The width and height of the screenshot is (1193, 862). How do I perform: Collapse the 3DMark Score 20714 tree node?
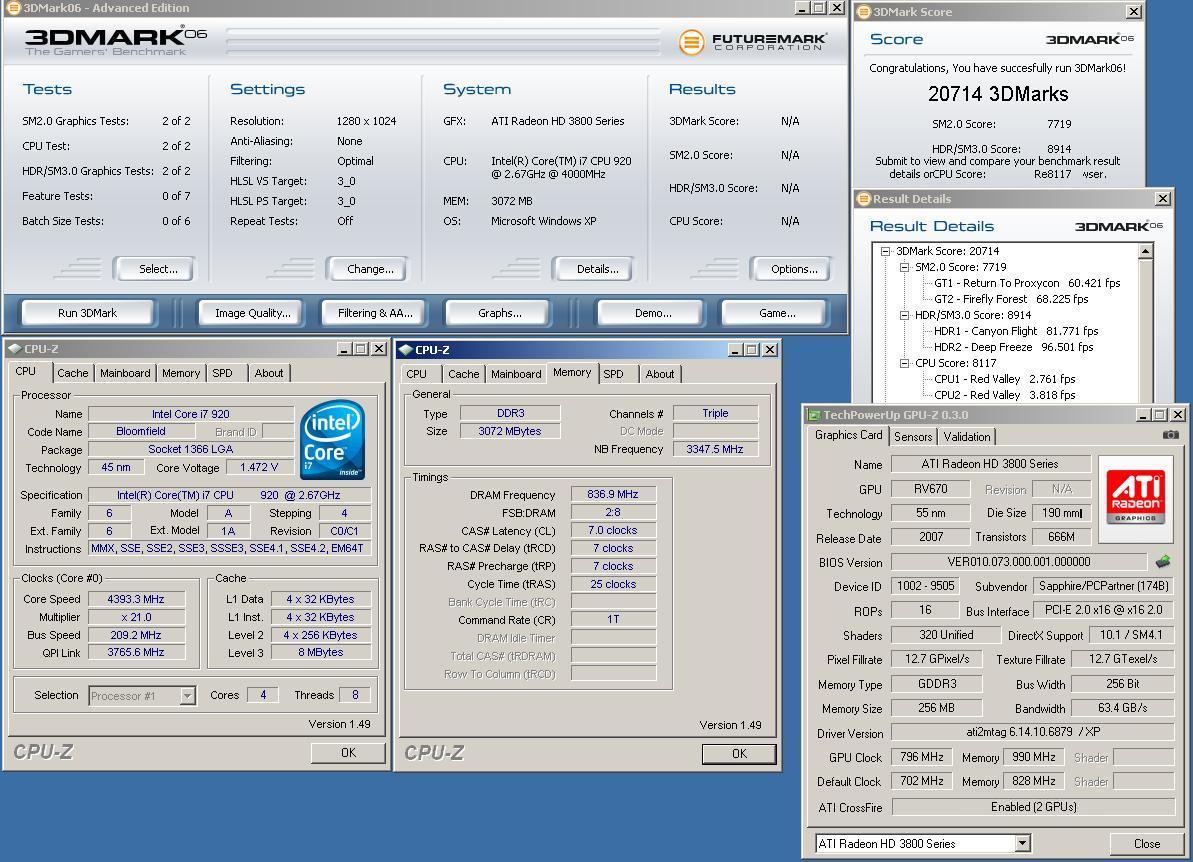(886, 251)
